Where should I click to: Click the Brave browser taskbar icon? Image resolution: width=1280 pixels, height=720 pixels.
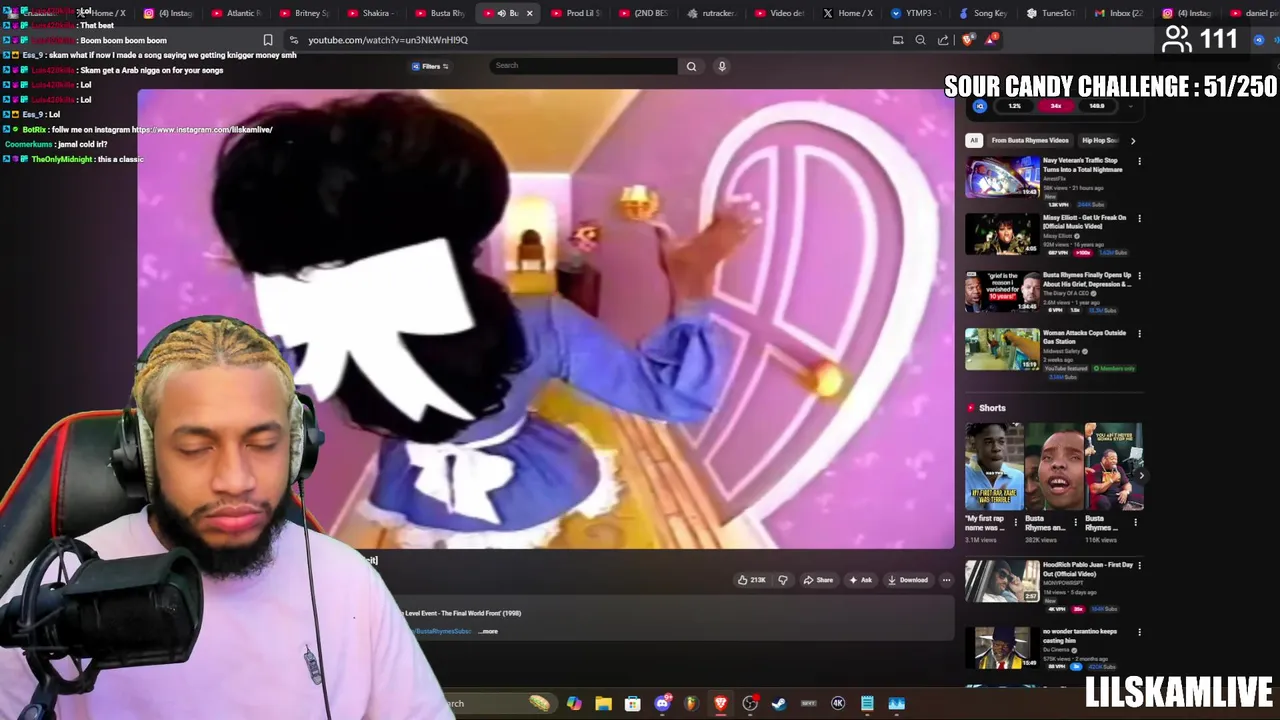point(720,704)
